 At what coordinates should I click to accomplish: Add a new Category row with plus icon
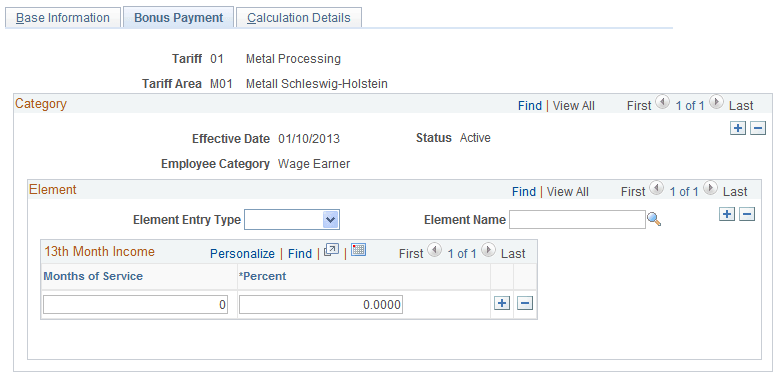(x=738, y=128)
